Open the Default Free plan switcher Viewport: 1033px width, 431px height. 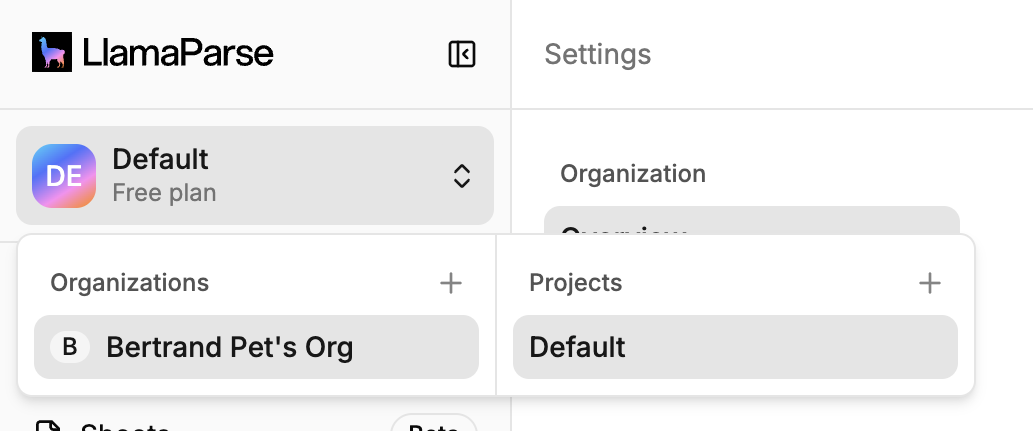tap(255, 176)
